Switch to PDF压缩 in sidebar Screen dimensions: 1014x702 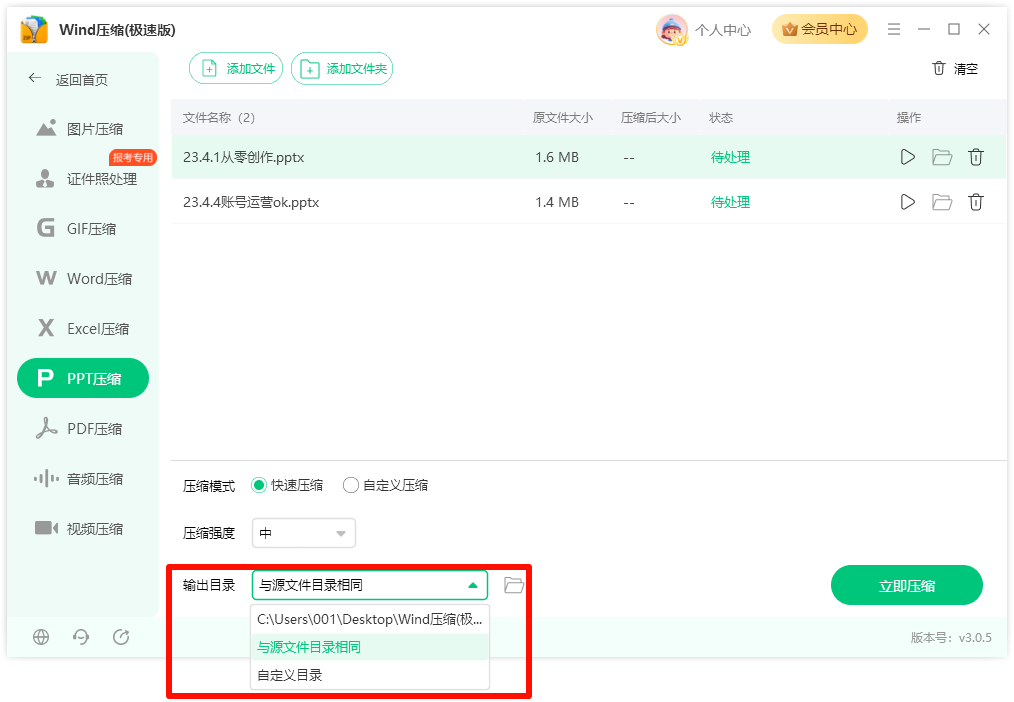79,429
